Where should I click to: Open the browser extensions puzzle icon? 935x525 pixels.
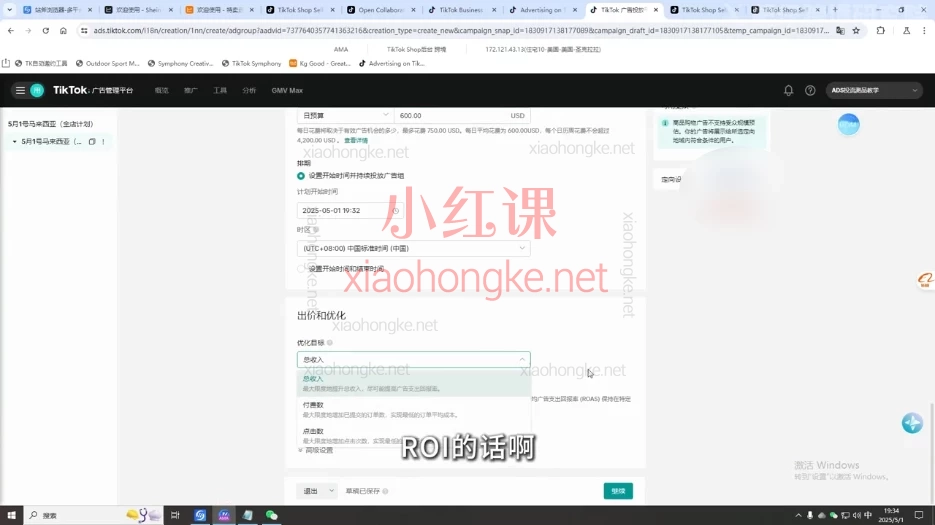881,30
